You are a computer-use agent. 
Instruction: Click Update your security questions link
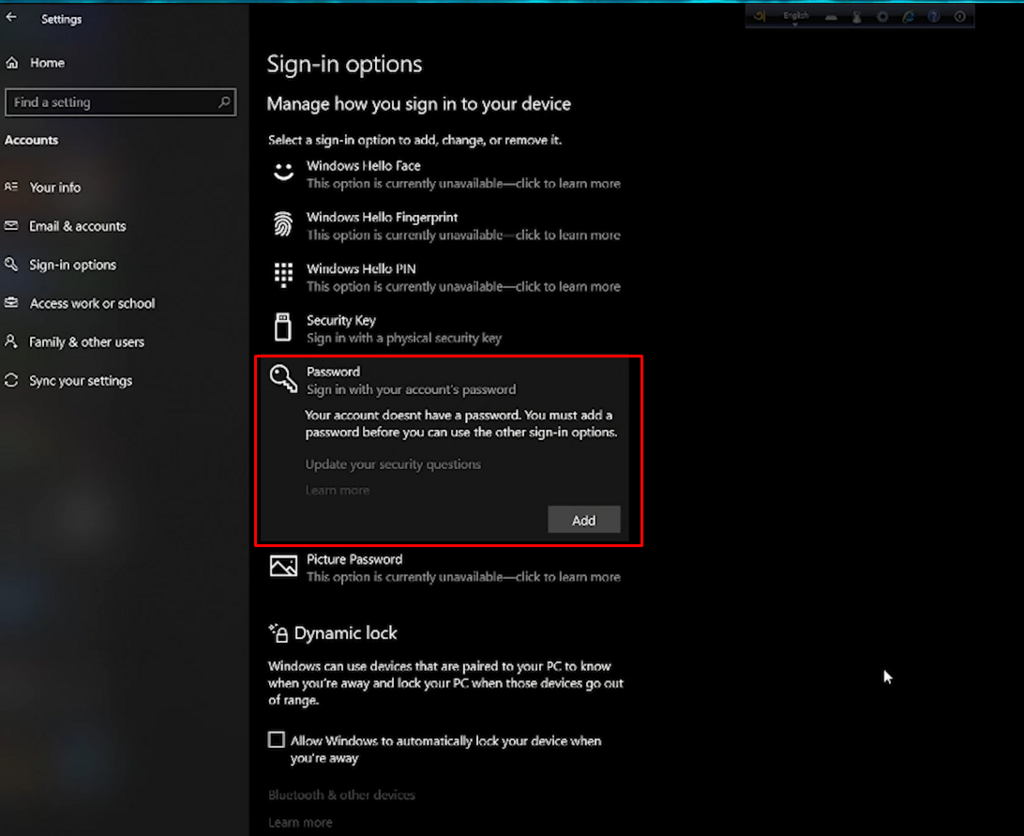tap(393, 464)
